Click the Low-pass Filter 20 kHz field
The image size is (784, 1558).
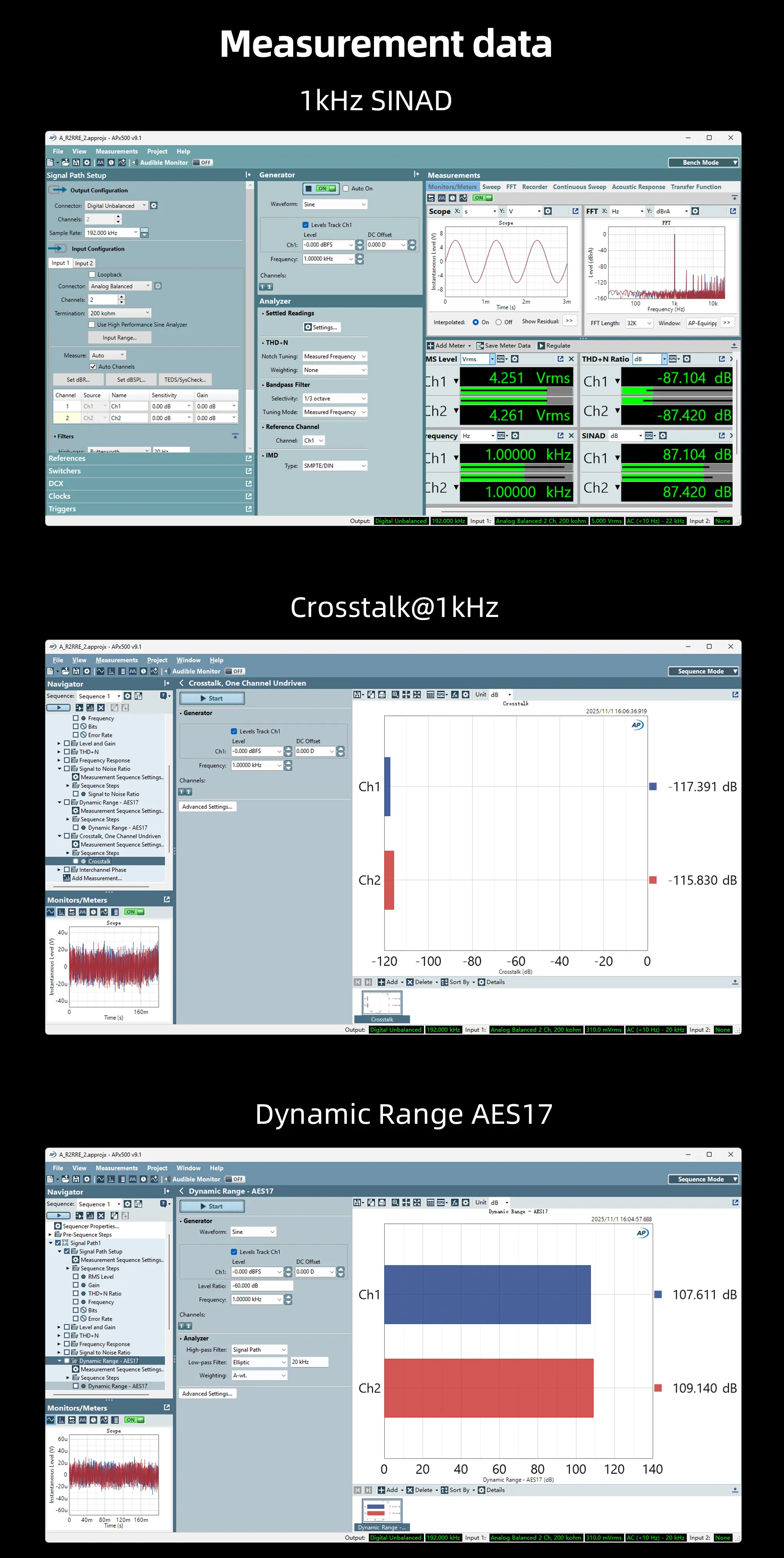coord(309,1362)
